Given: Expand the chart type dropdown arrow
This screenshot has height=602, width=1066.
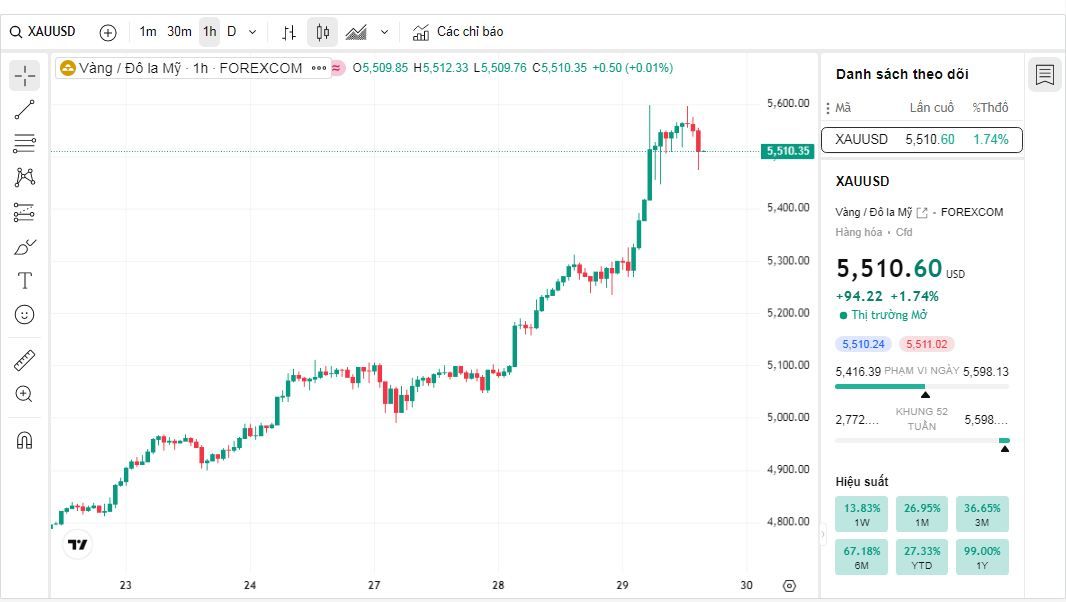Looking at the screenshot, I should click(x=384, y=32).
